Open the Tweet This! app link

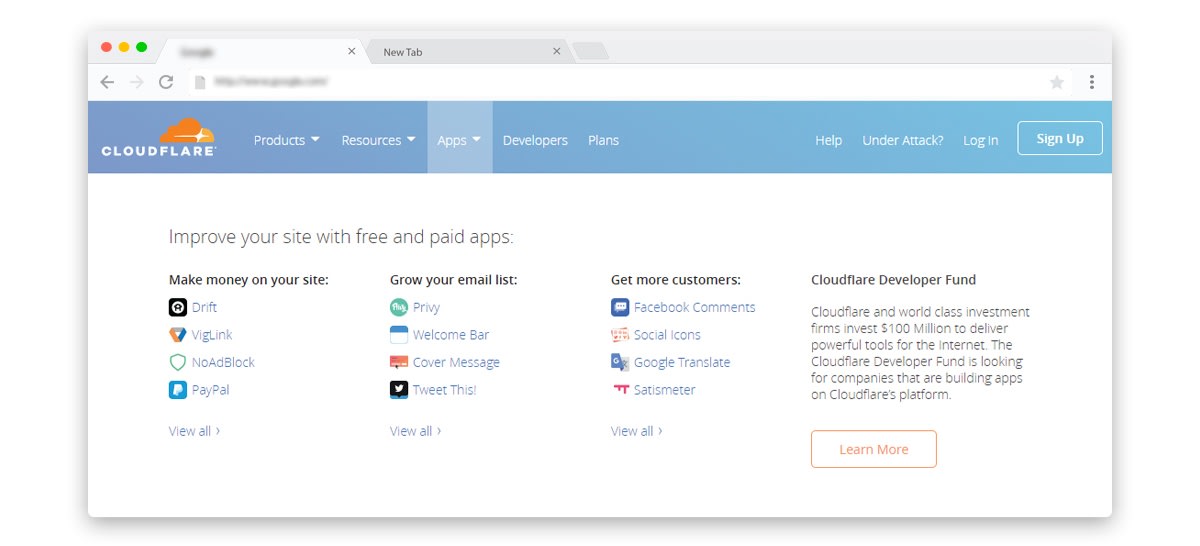444,390
